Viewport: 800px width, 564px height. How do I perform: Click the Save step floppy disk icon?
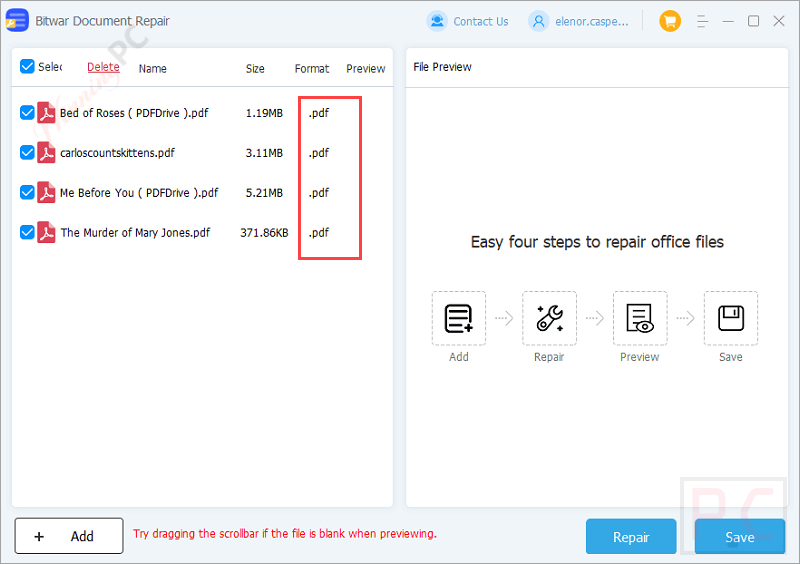click(731, 318)
